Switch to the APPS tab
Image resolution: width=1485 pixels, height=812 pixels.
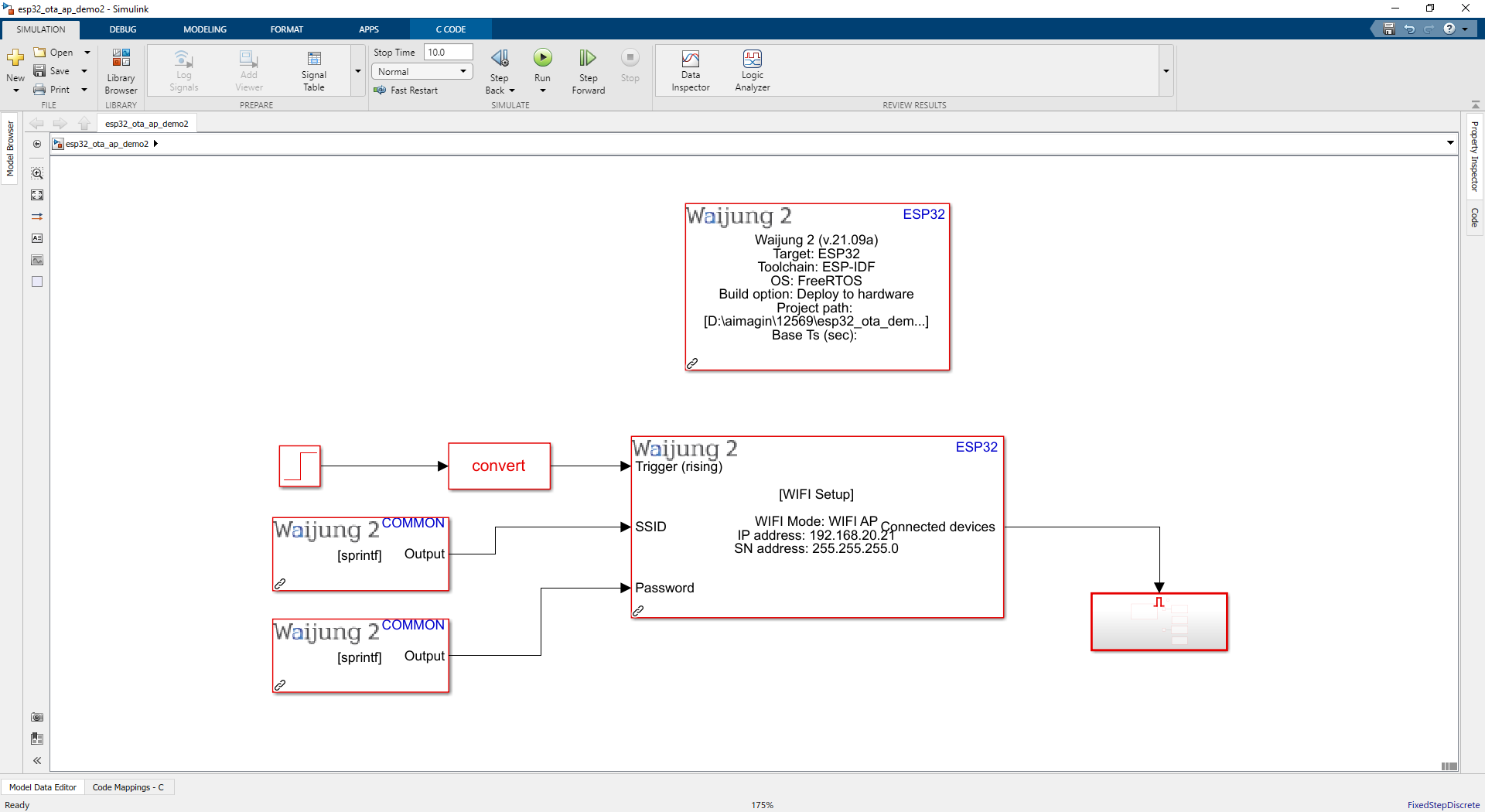tap(369, 29)
